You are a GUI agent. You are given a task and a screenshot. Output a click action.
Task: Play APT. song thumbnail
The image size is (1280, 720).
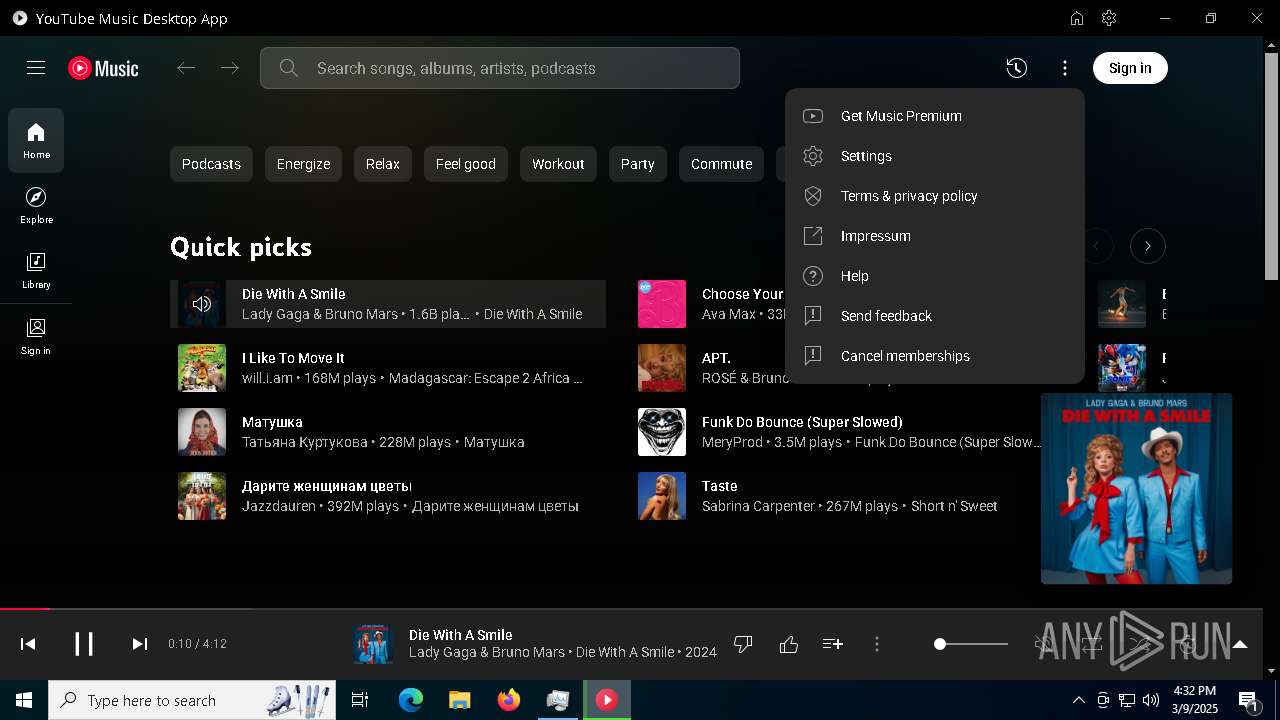(x=662, y=368)
